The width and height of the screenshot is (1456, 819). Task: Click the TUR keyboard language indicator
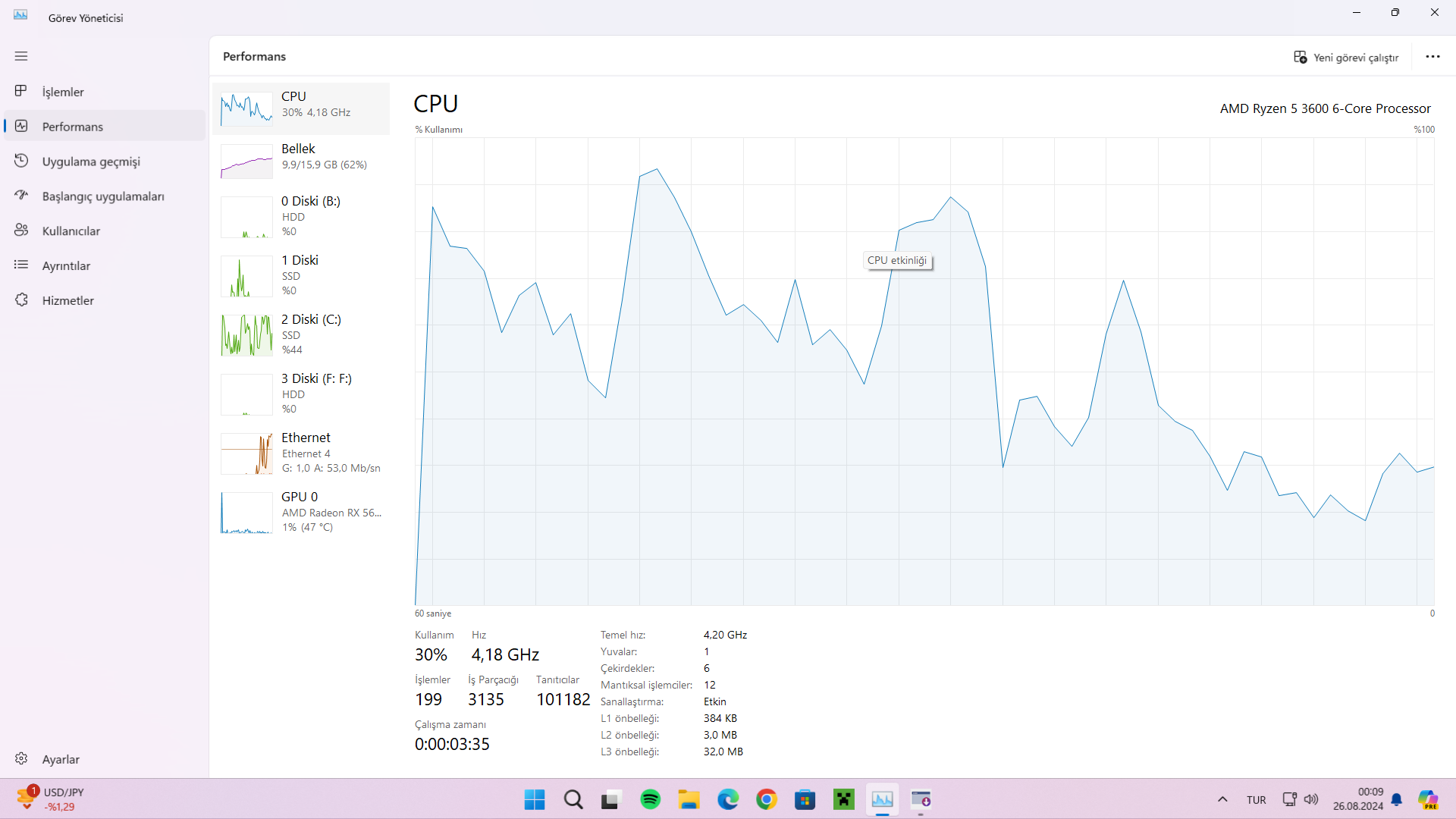(x=1256, y=800)
